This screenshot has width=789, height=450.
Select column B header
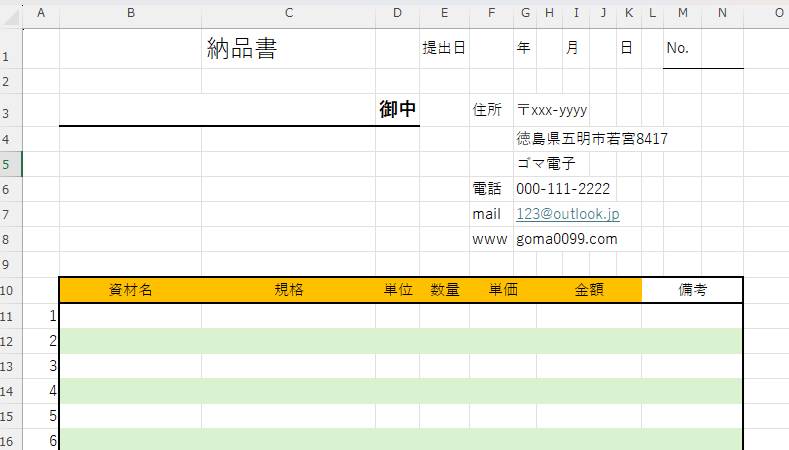(x=130, y=13)
